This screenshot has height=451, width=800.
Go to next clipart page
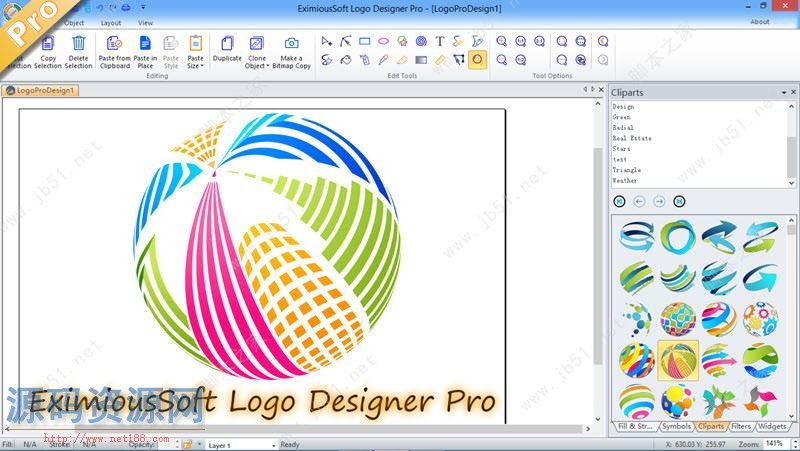click(x=659, y=201)
